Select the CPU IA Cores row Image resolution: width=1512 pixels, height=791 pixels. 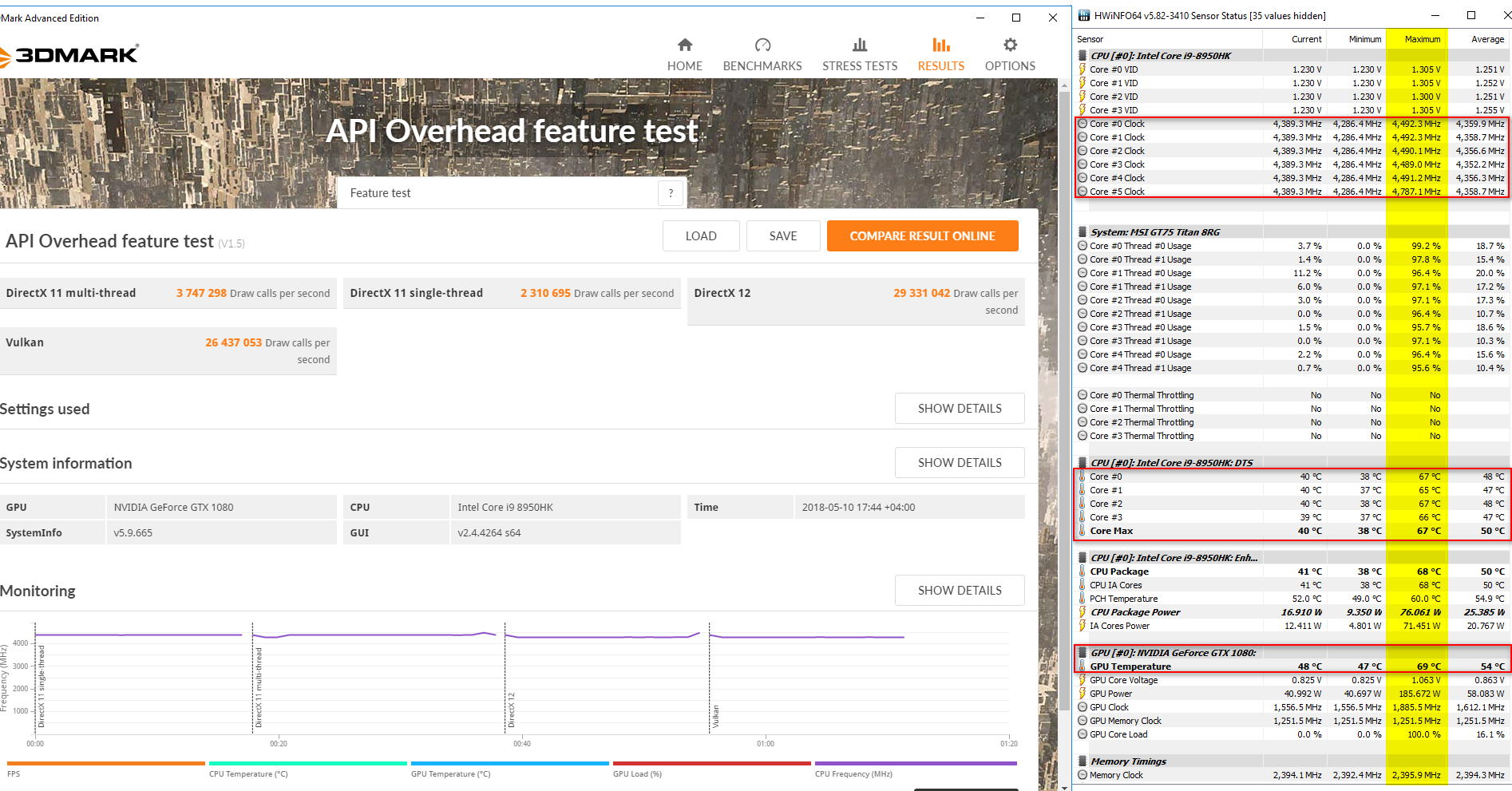(x=1291, y=585)
